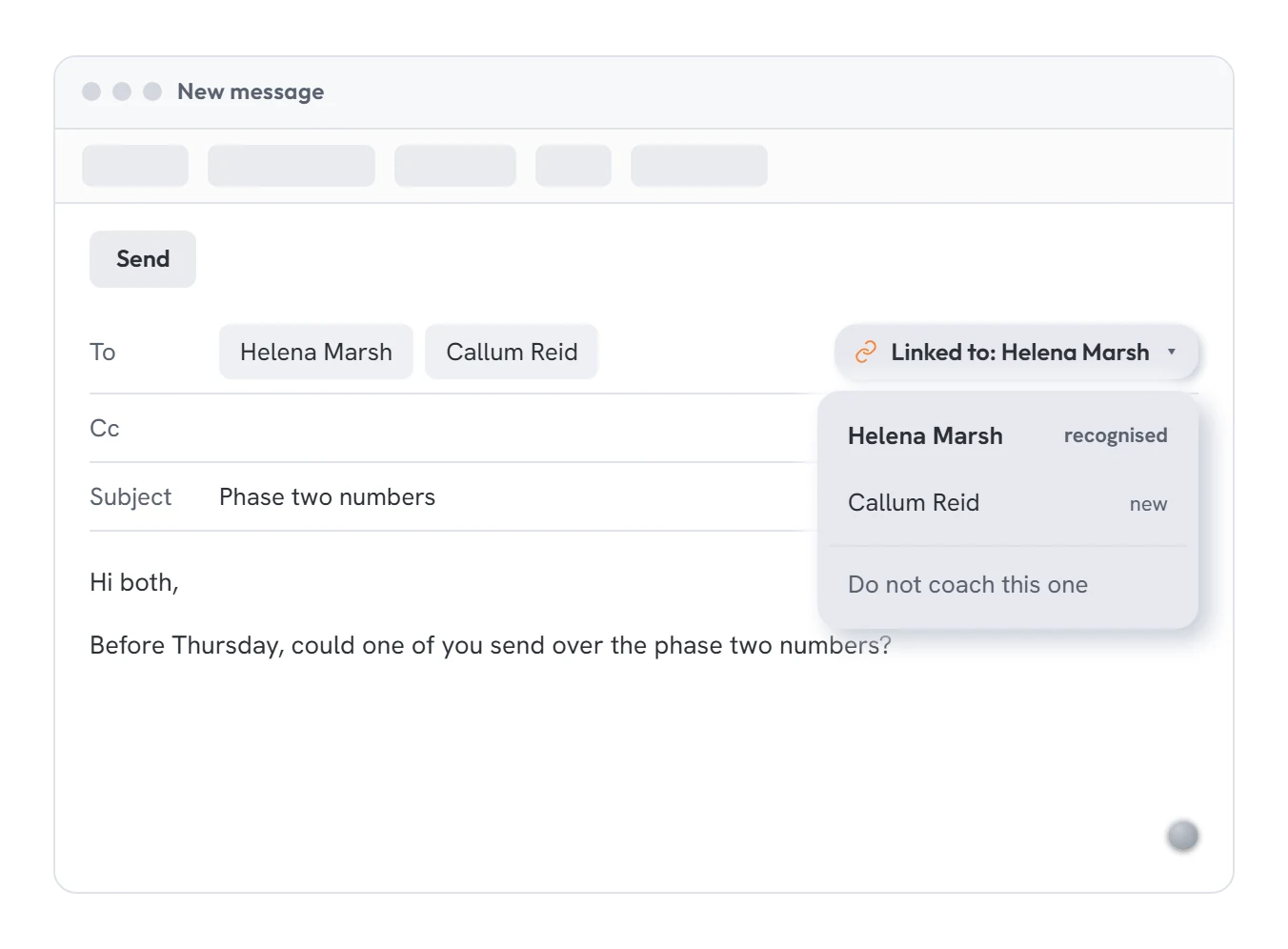
Task: Select 'Do not coach this one' option
Action: click(1008, 584)
